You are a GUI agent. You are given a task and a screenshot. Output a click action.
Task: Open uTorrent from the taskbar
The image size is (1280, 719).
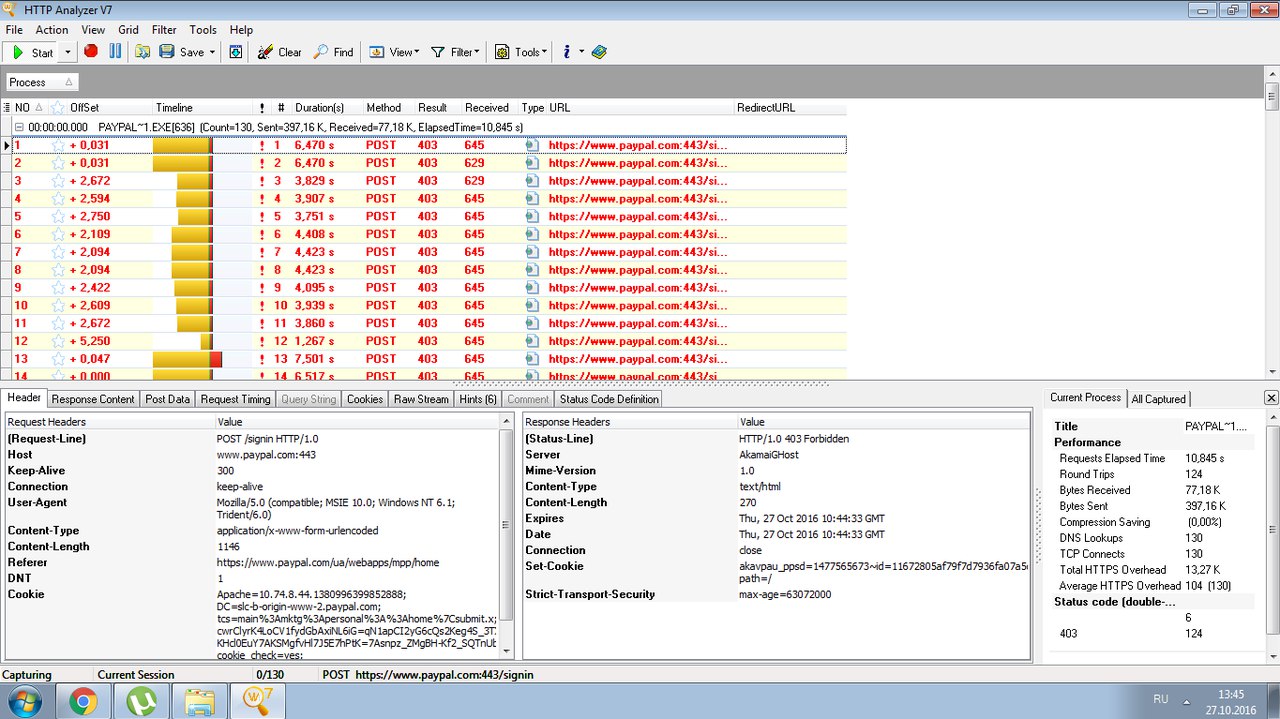[x=141, y=701]
